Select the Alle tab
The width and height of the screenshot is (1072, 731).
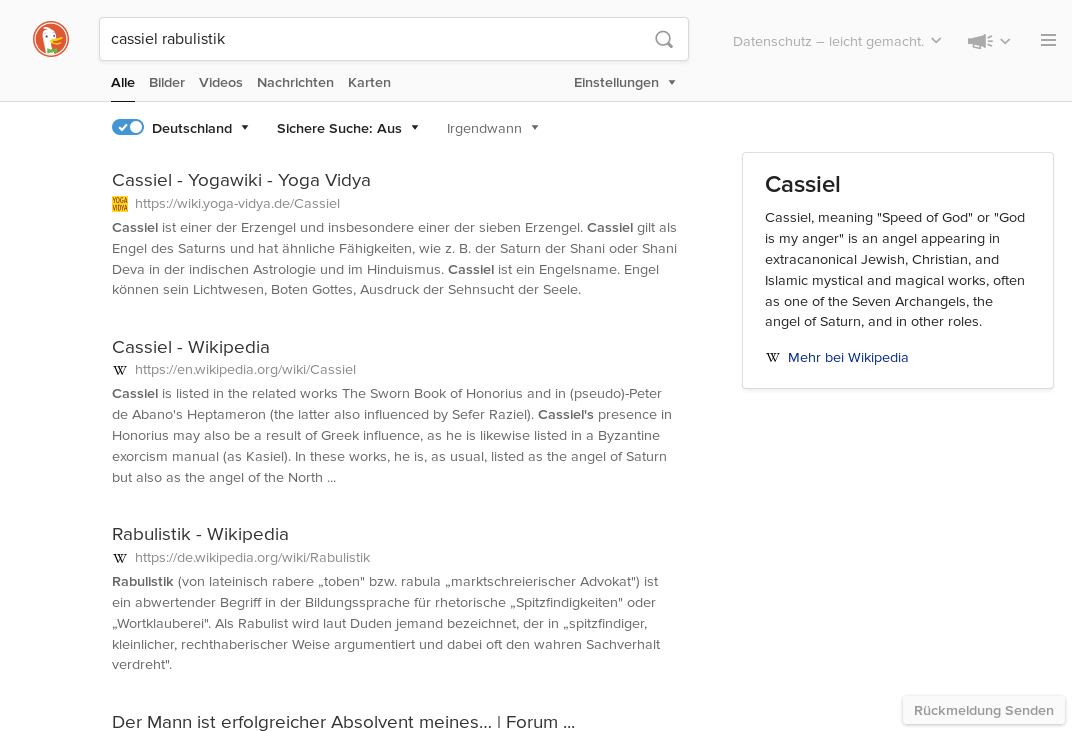tap(123, 83)
